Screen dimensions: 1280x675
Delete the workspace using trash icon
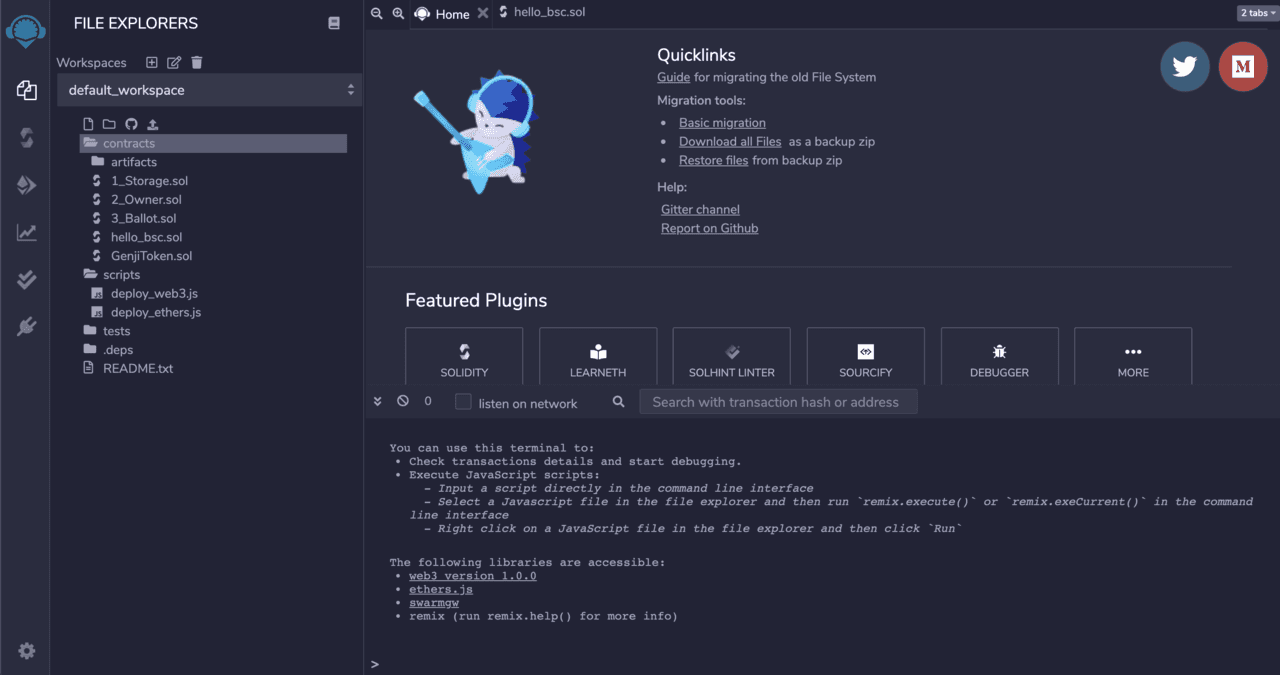(x=197, y=62)
